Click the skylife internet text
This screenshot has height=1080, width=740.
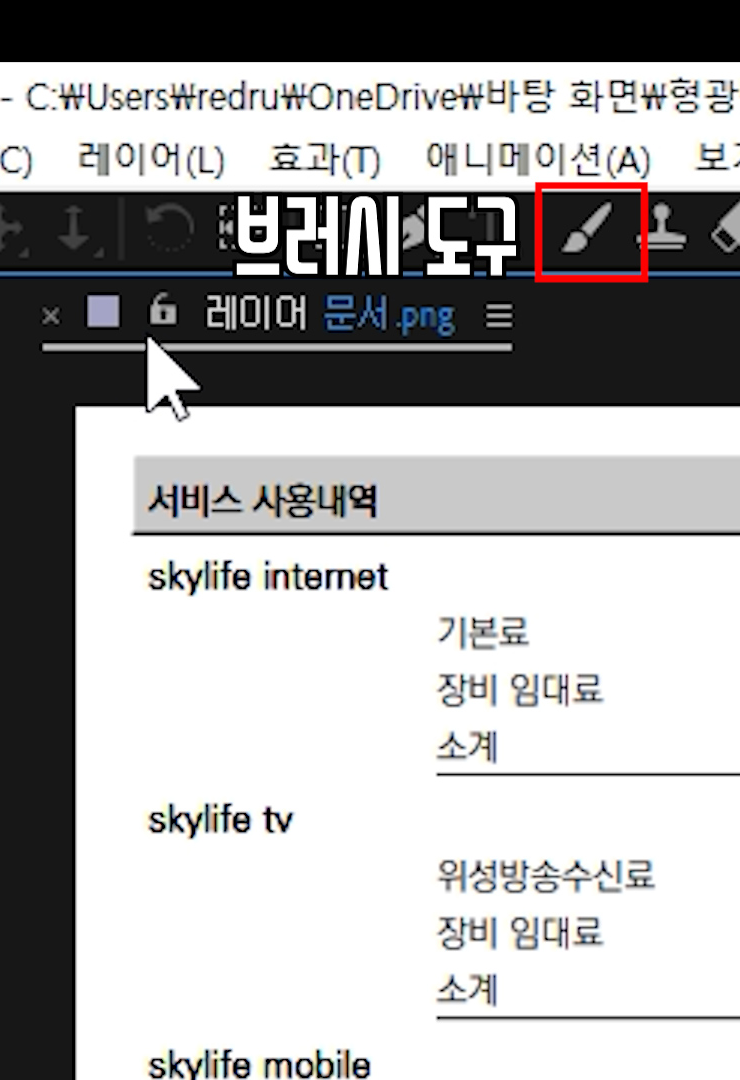point(268,577)
